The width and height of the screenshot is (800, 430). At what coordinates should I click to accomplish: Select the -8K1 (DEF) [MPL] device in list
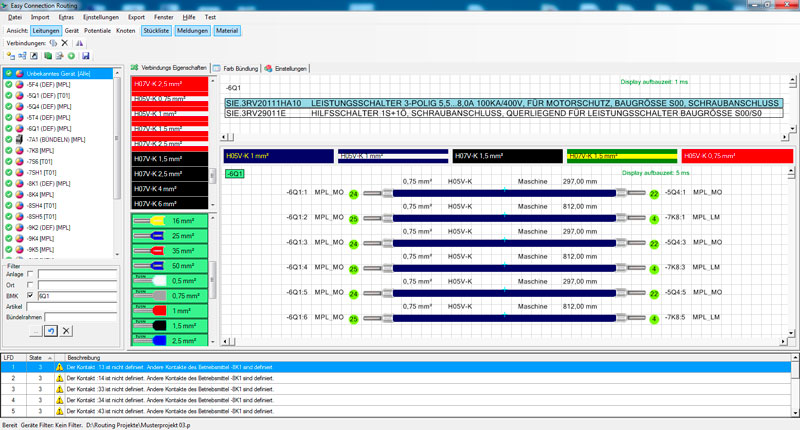pos(48,184)
